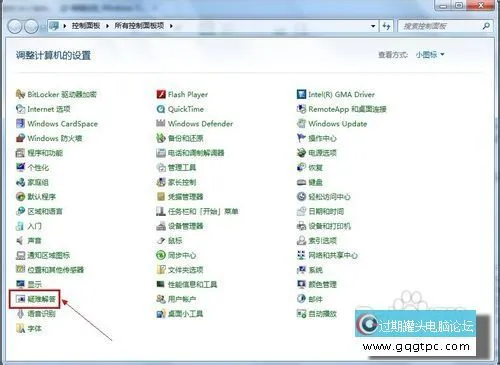Select the 邮件 text

316,299
